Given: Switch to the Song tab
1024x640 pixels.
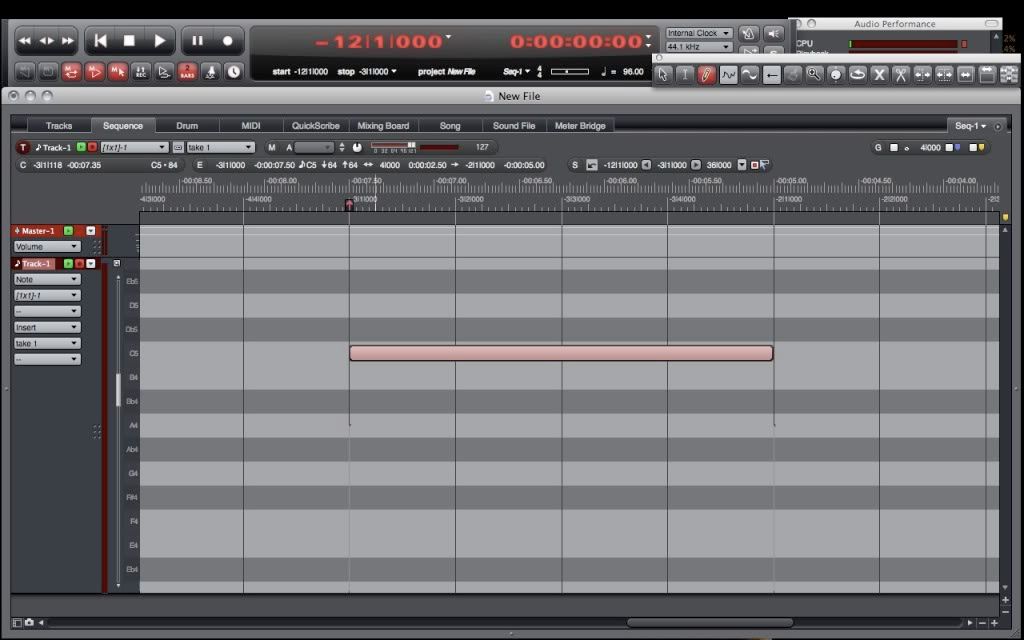Looking at the screenshot, I should [x=449, y=125].
